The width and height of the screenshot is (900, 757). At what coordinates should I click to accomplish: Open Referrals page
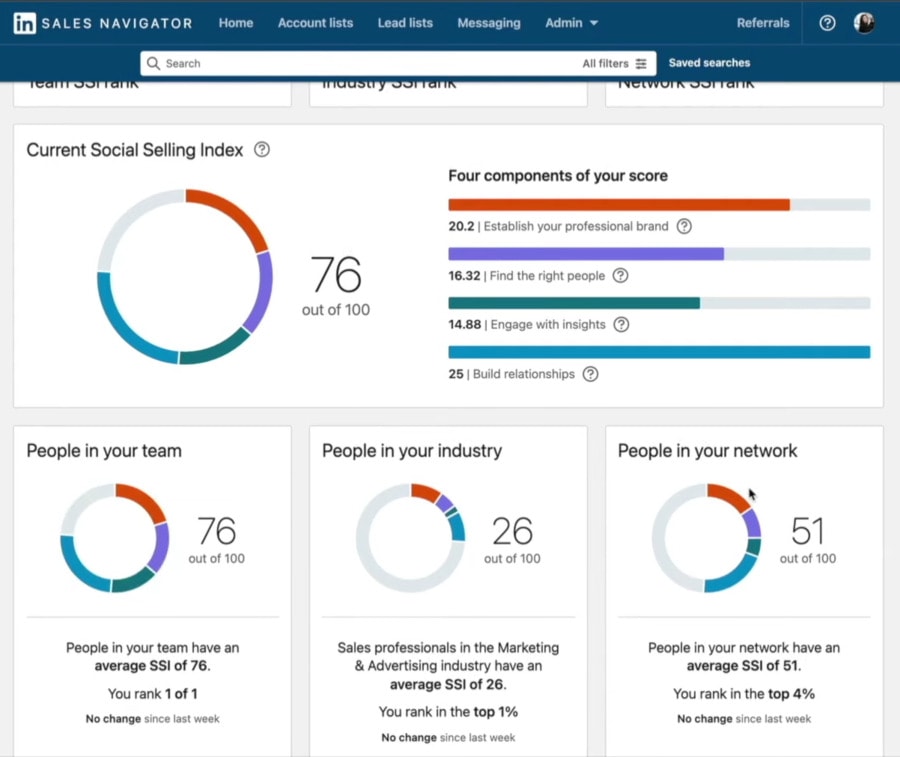coord(763,23)
